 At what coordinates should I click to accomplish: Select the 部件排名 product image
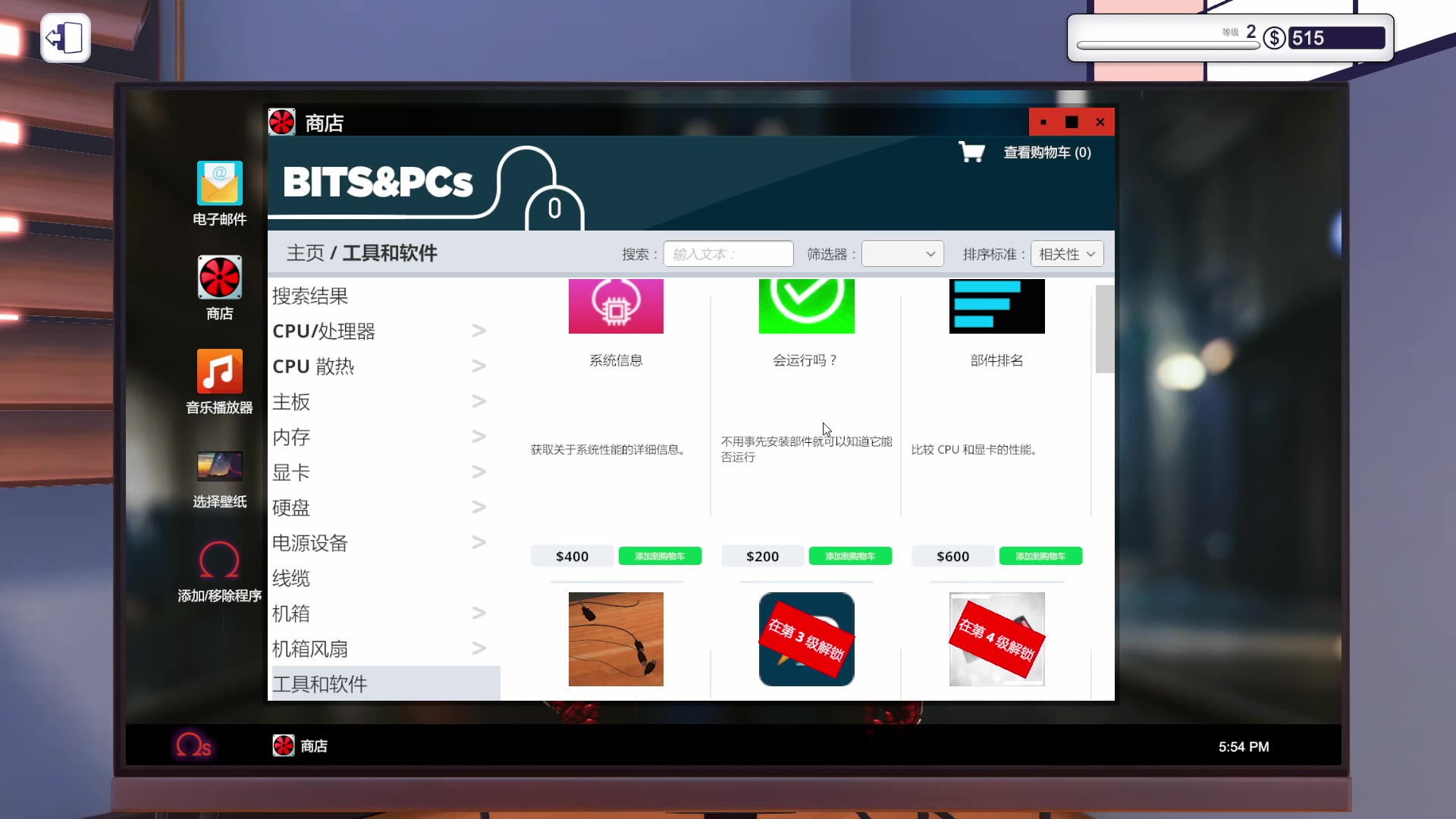(x=996, y=306)
